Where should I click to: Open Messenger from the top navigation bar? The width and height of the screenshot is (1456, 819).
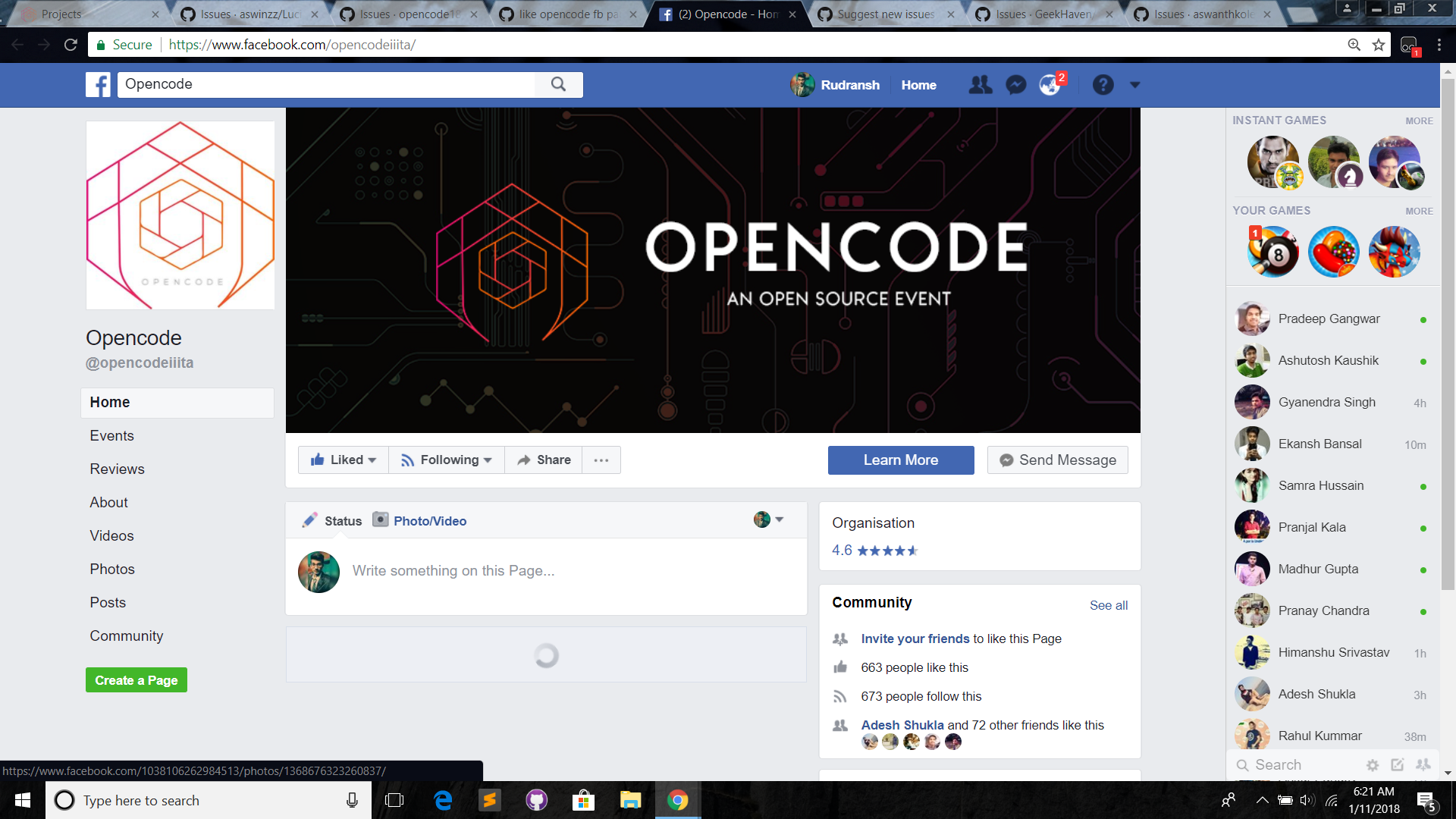pyautogui.click(x=1015, y=84)
